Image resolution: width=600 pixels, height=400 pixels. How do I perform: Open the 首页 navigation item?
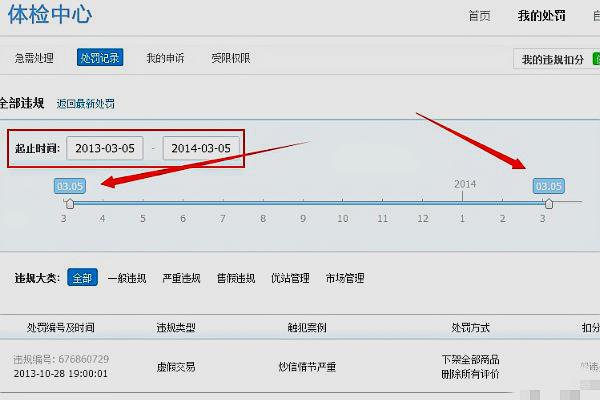click(479, 17)
